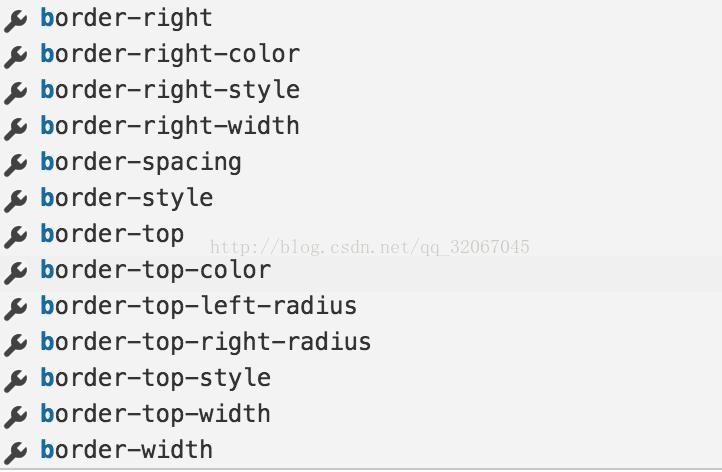The height and width of the screenshot is (472, 722).
Task: Click the wrench icon beside border-right
Action: click(16, 21)
